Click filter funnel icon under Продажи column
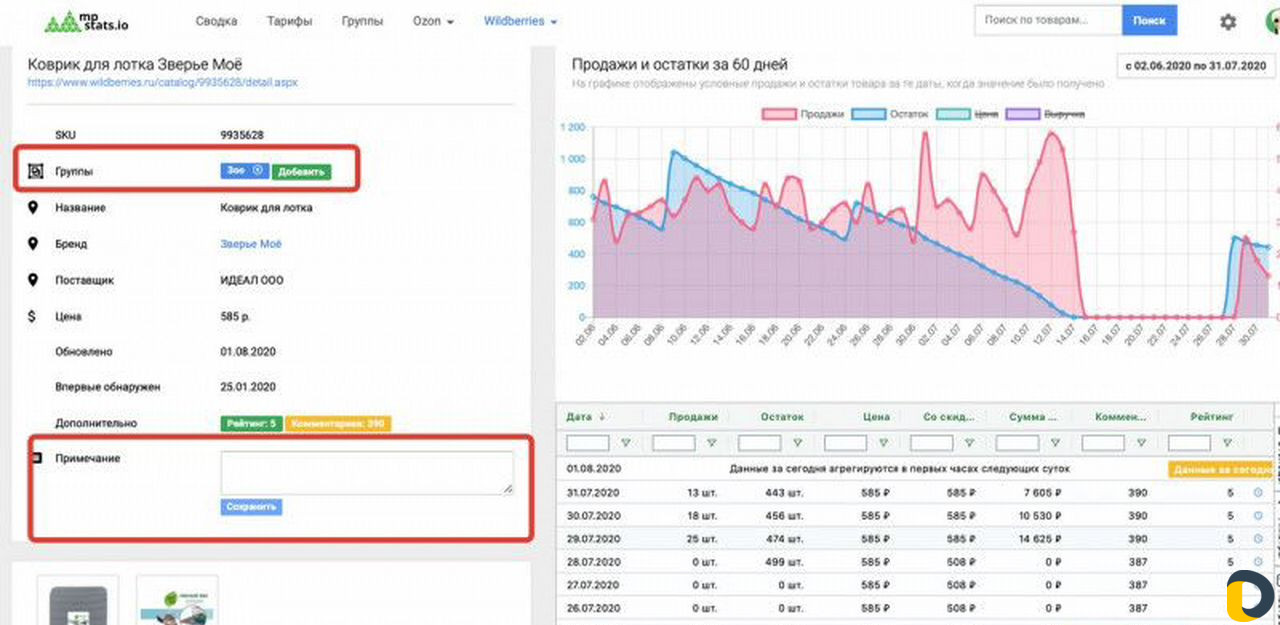Image resolution: width=1280 pixels, height=625 pixels. click(712, 443)
